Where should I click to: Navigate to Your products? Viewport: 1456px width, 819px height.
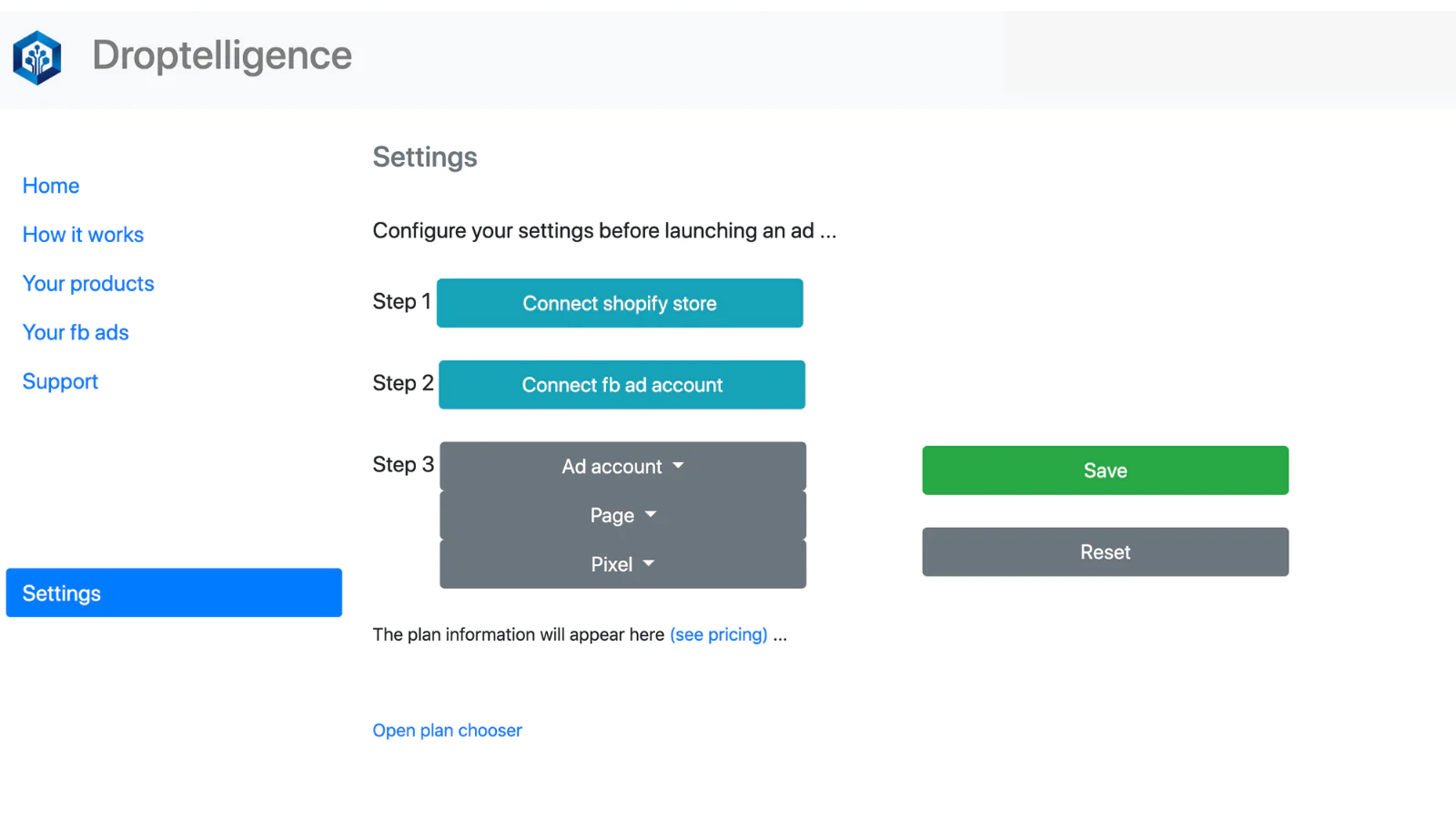pos(88,284)
